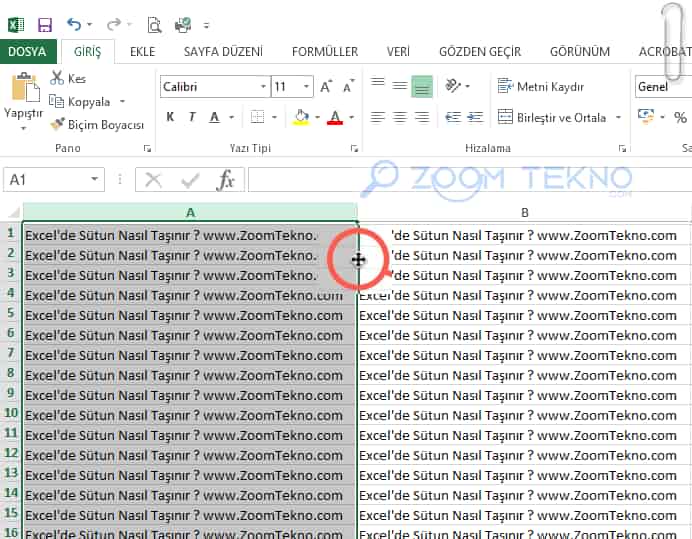The image size is (692, 539).
Task: Align text left
Action: click(x=377, y=117)
